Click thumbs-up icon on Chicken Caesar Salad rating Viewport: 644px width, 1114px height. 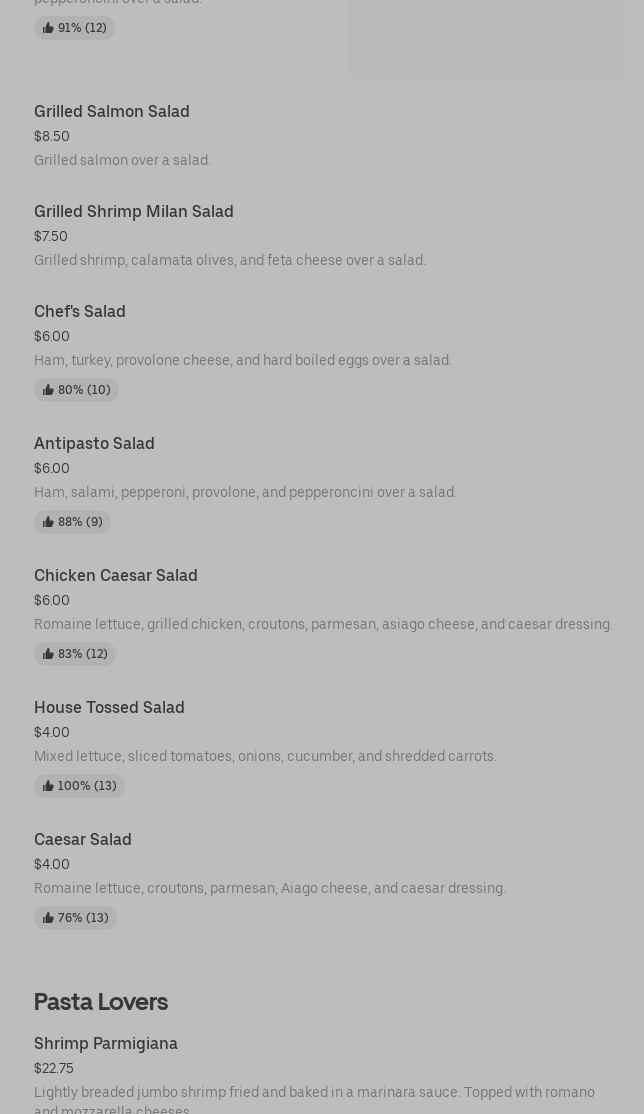pos(48,654)
